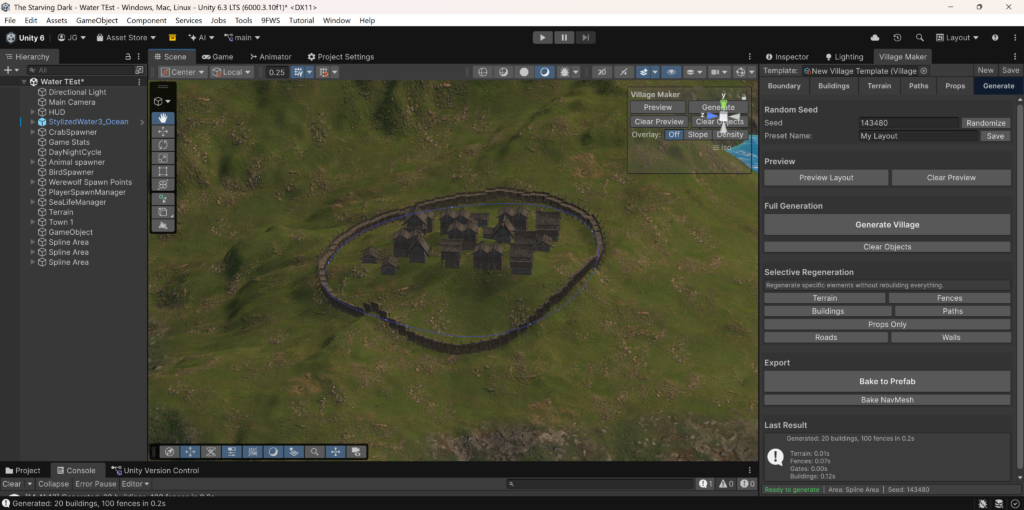The width and height of the screenshot is (1024, 510).
Task: Expand the Town 1 hierarchy item
Action: (32, 222)
